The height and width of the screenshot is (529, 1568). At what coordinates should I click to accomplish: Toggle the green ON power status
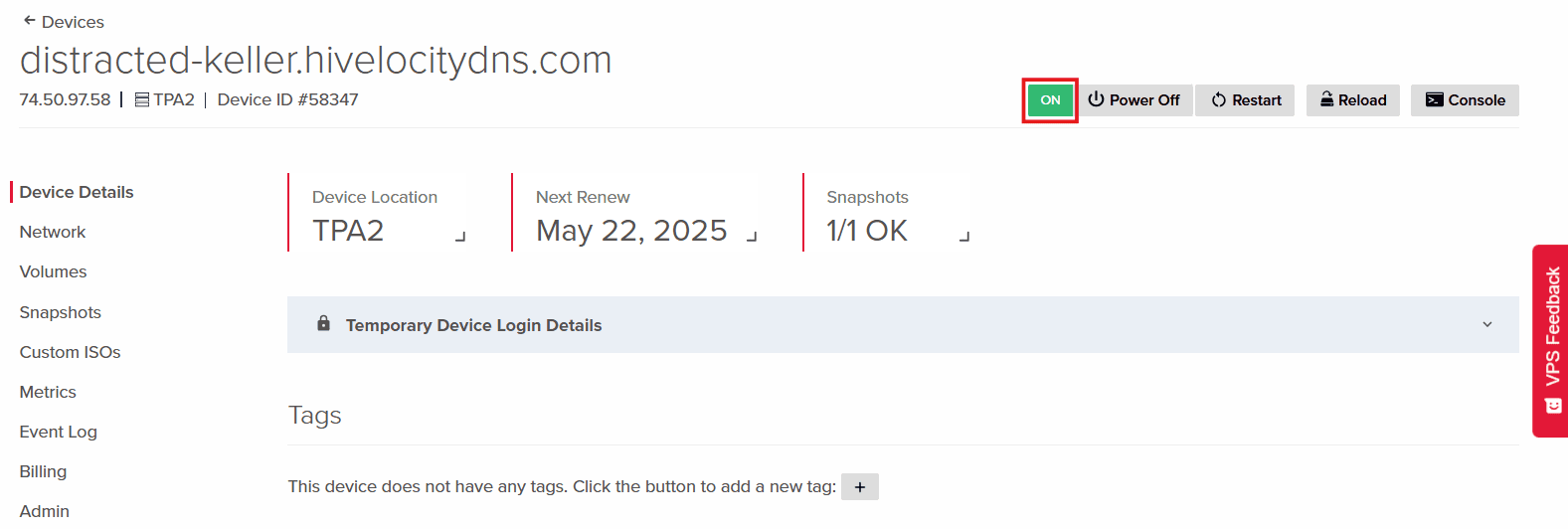point(1050,100)
